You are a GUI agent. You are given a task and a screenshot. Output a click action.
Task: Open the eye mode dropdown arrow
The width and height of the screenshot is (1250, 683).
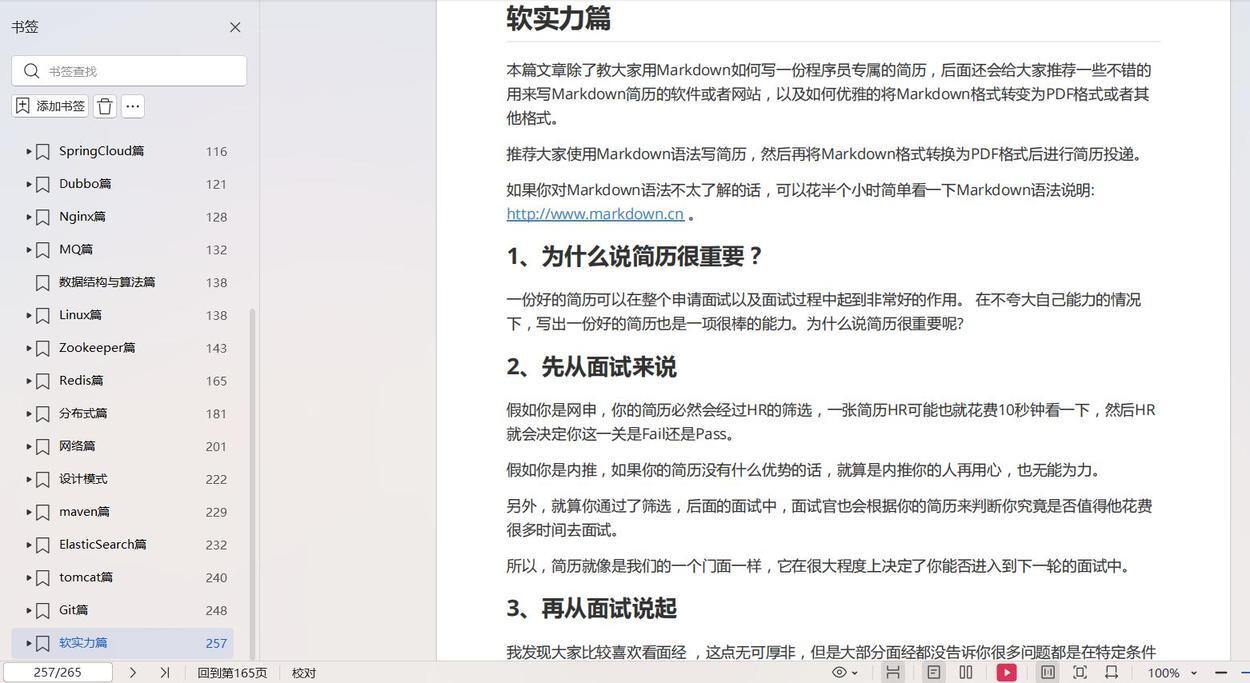coord(855,673)
